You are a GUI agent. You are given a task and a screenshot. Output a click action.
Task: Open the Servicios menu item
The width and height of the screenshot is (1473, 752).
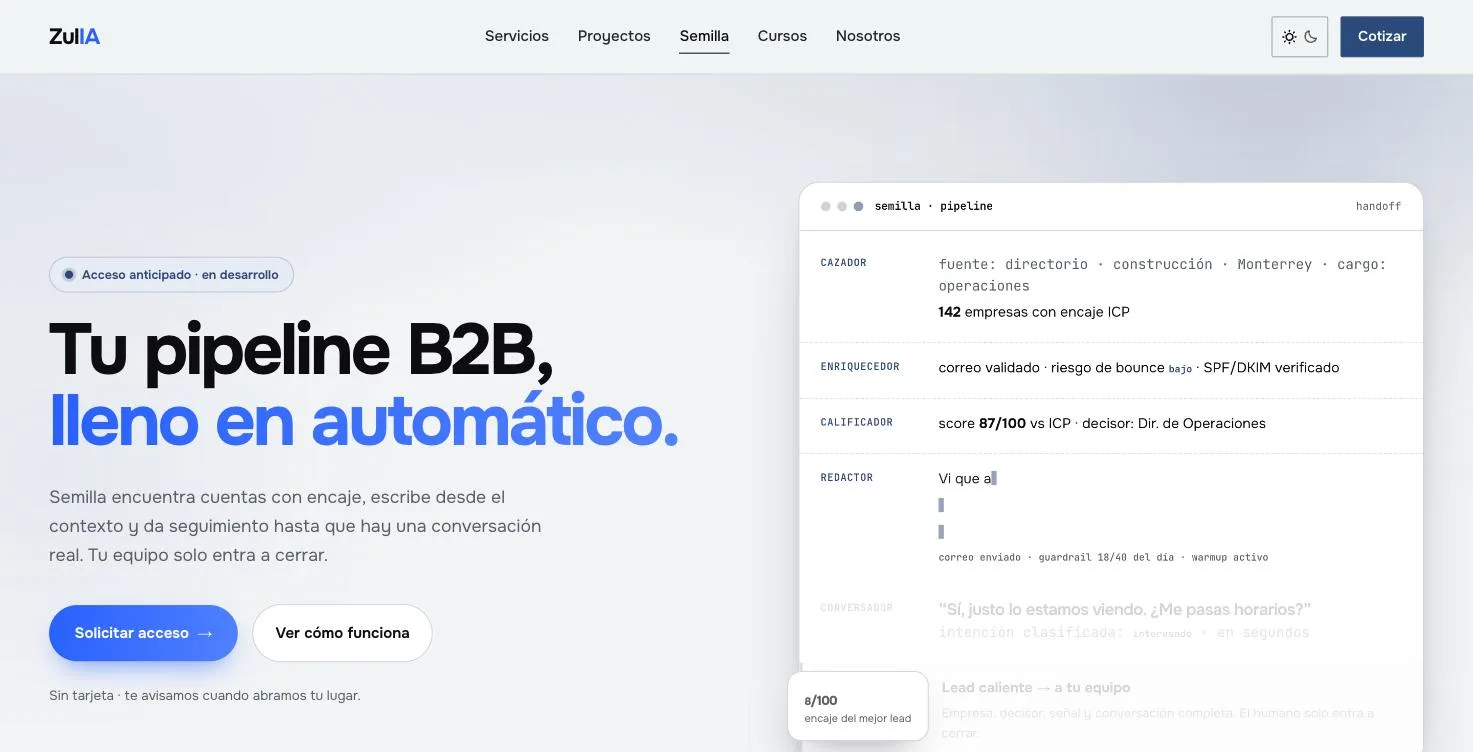pos(517,36)
